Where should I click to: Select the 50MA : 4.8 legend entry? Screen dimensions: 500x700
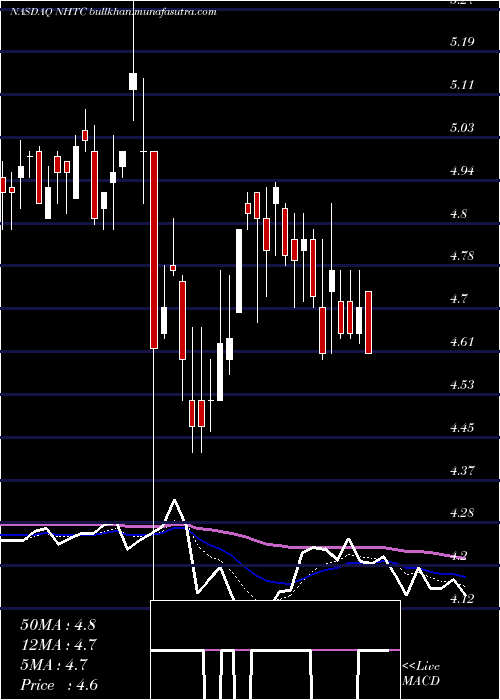(x=58, y=625)
